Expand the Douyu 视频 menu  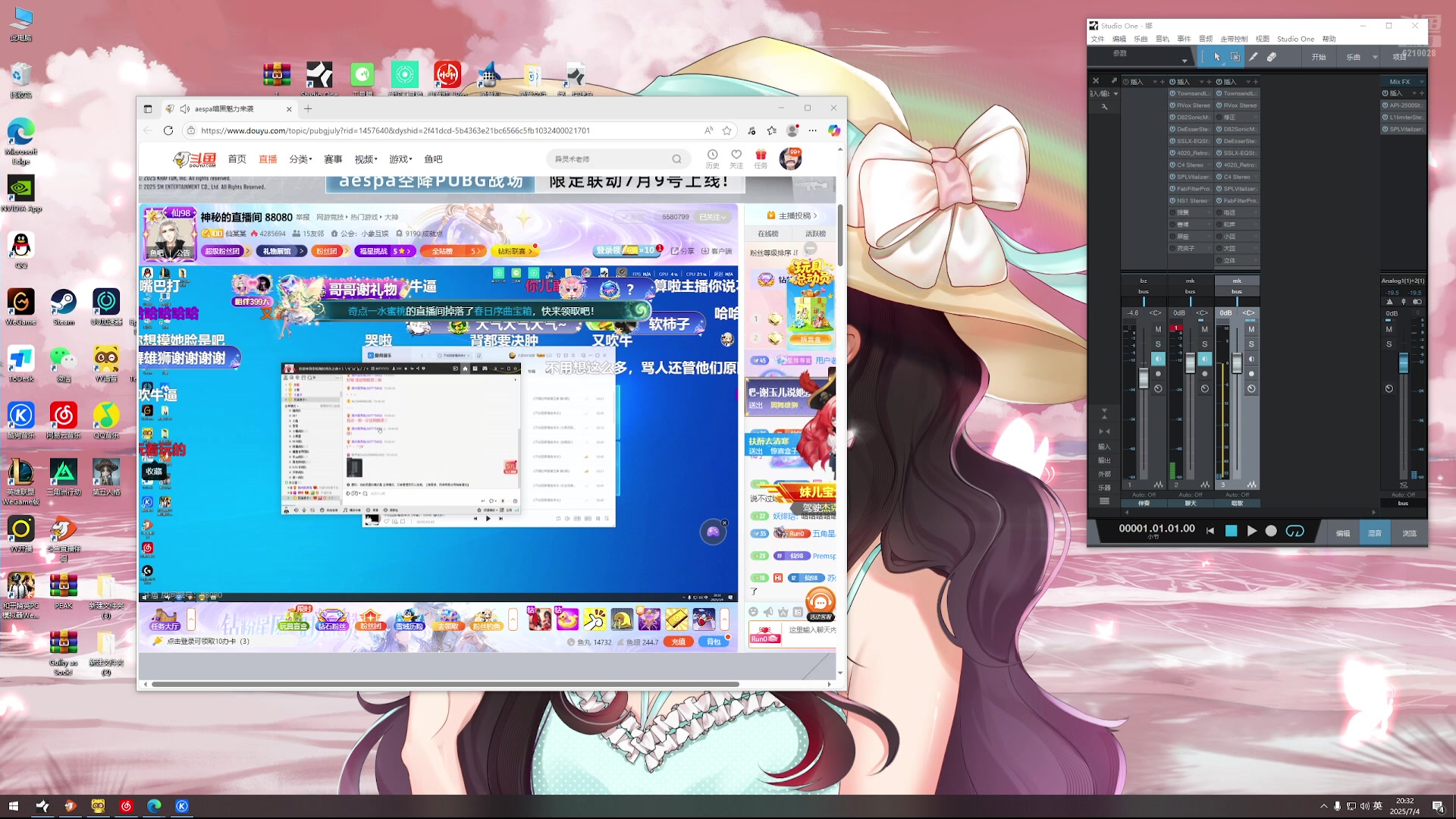[x=366, y=159]
